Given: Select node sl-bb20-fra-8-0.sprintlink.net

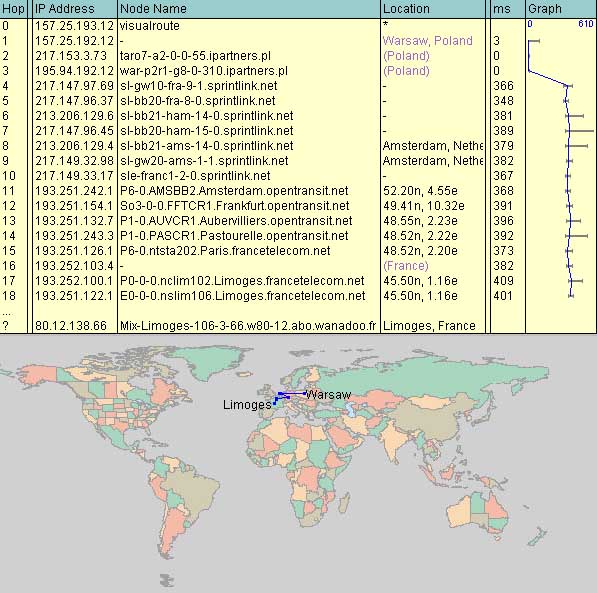Looking at the screenshot, I should coord(197,101).
